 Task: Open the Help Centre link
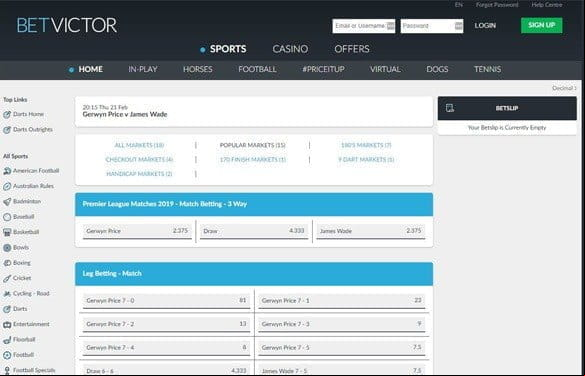pos(547,5)
